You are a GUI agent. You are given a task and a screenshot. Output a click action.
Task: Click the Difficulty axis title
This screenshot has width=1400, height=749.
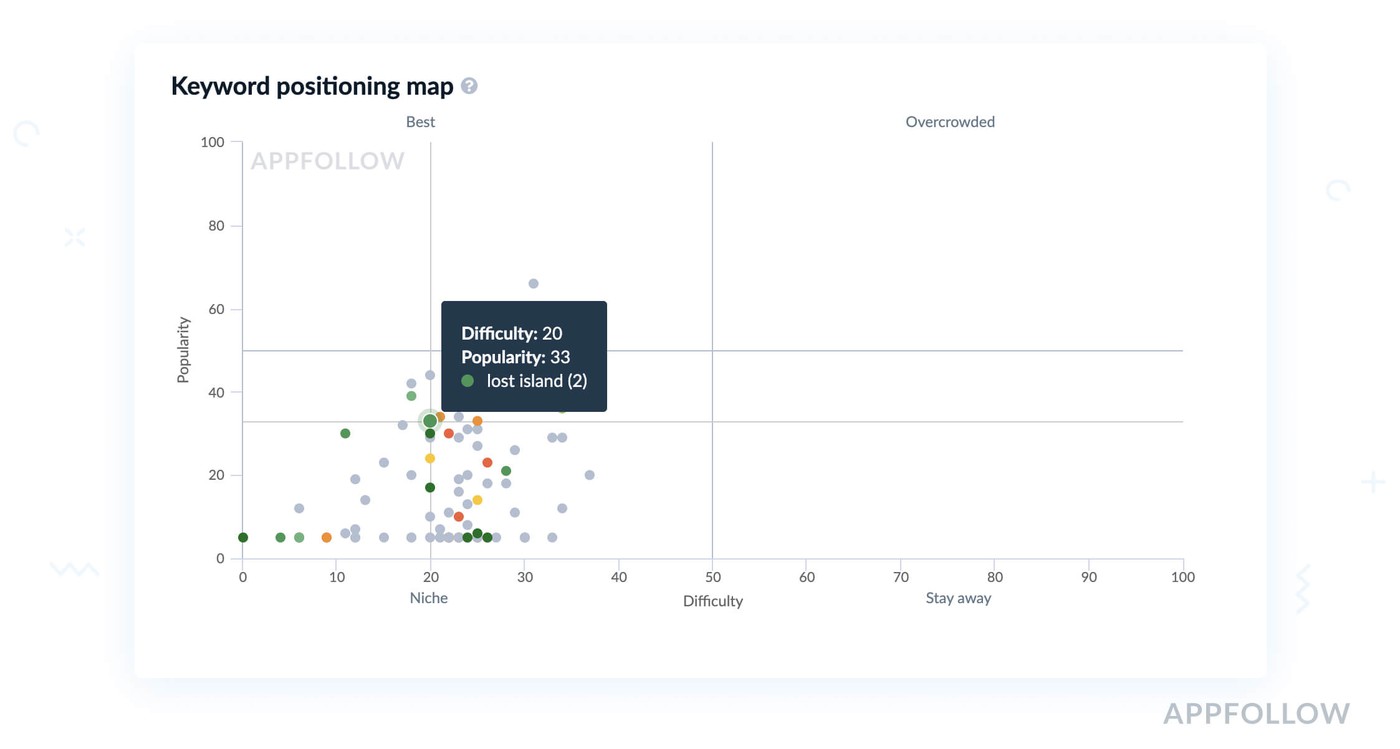pyautogui.click(x=713, y=601)
